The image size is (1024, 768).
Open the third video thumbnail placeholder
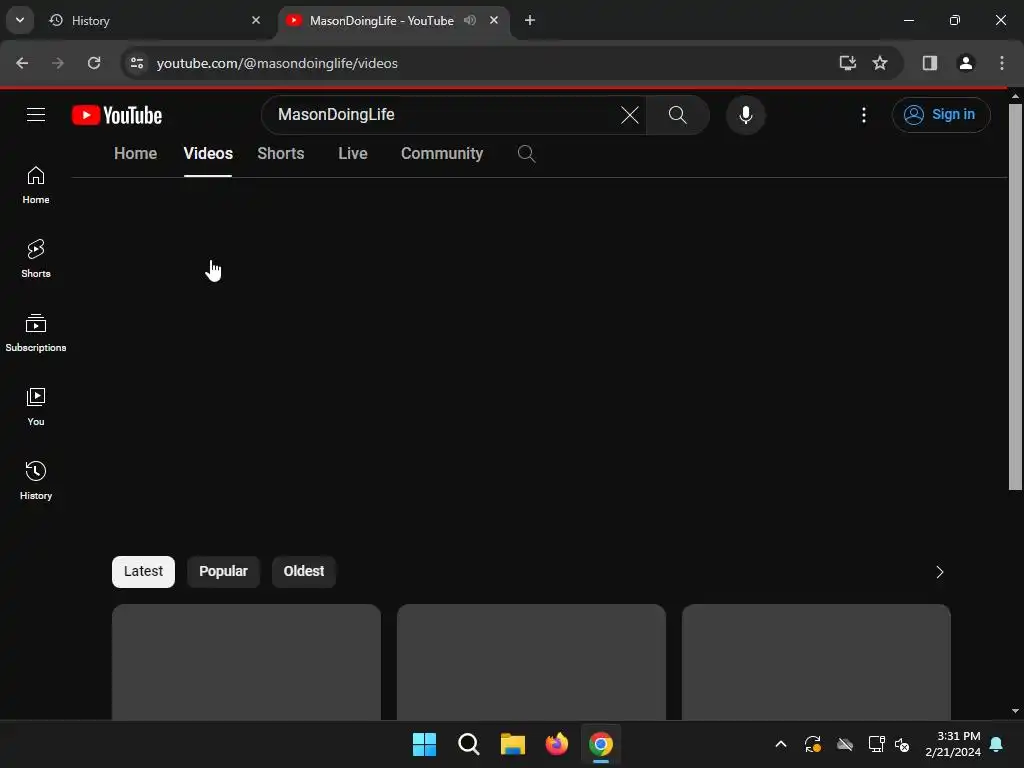(x=816, y=662)
